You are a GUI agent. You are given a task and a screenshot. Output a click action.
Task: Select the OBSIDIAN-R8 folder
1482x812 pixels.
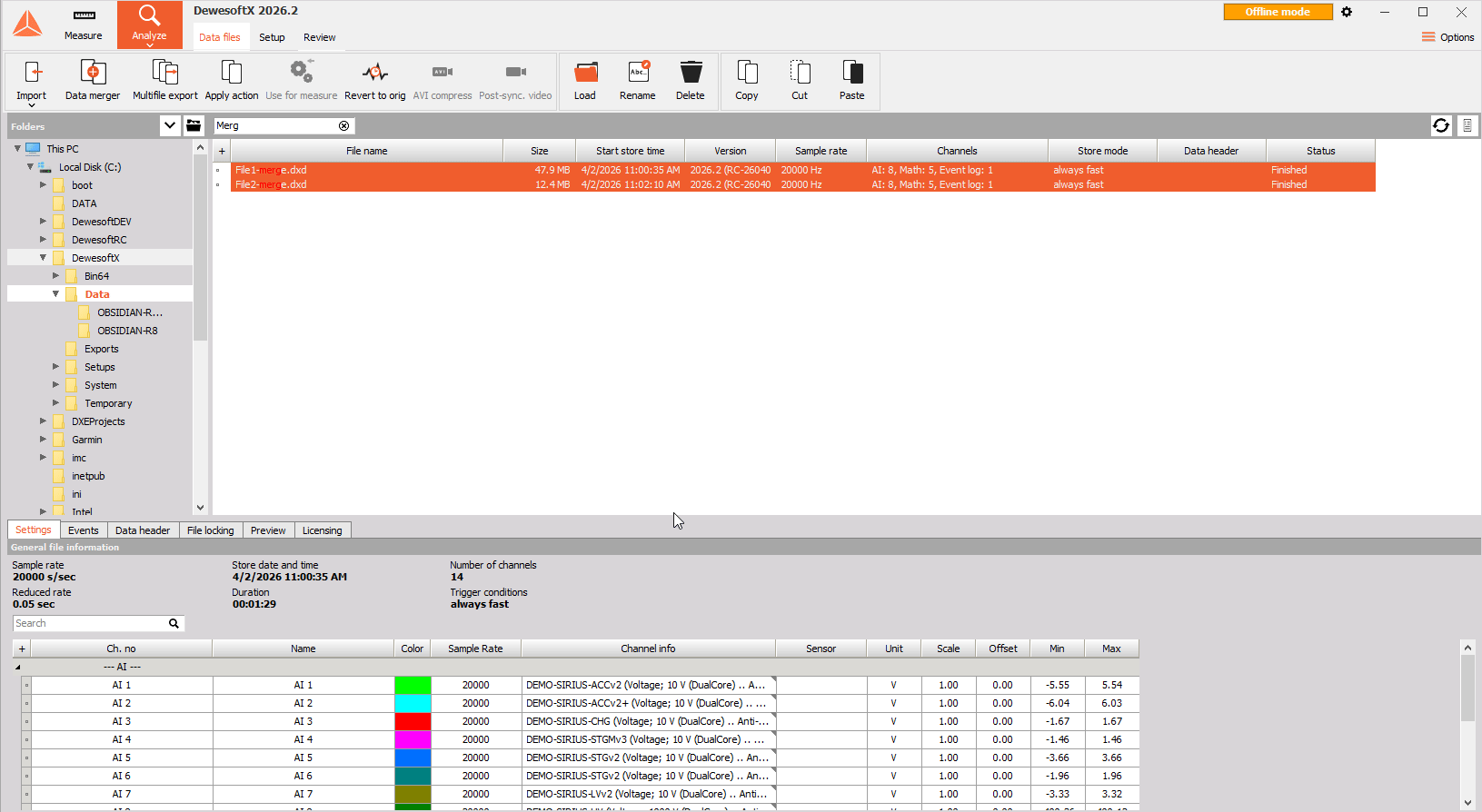(127, 331)
